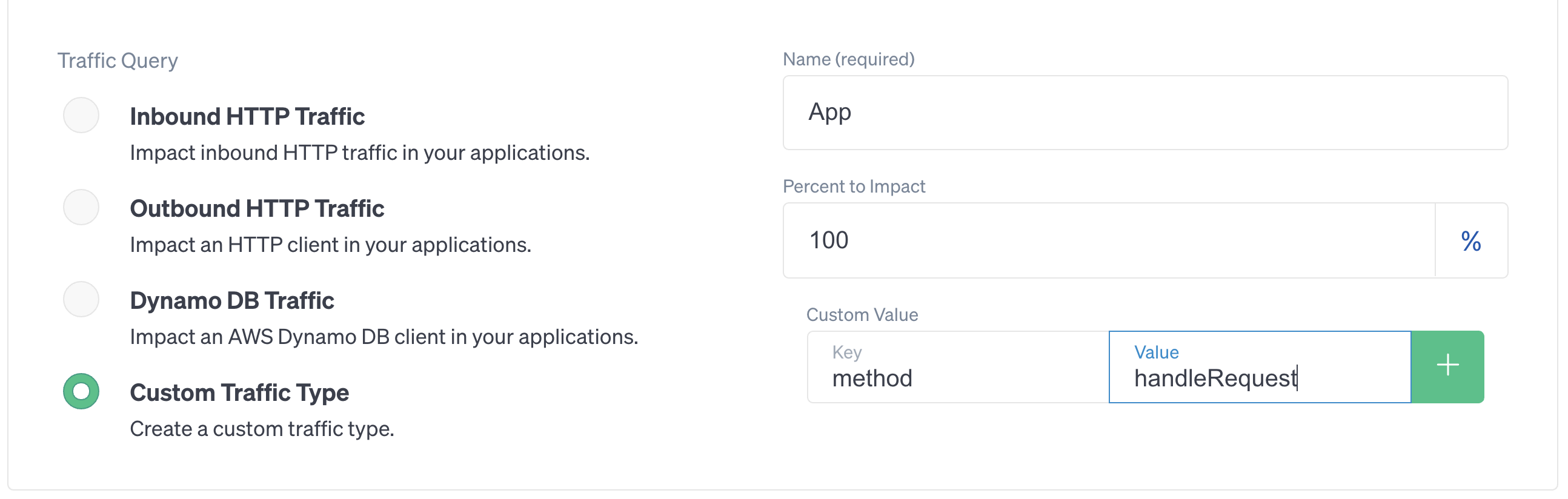Click the green plus add icon

[x=1447, y=366]
